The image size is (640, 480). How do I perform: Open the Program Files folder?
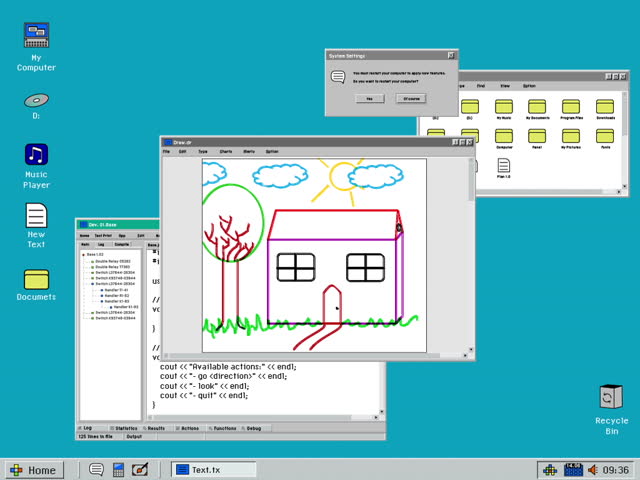coord(571,107)
